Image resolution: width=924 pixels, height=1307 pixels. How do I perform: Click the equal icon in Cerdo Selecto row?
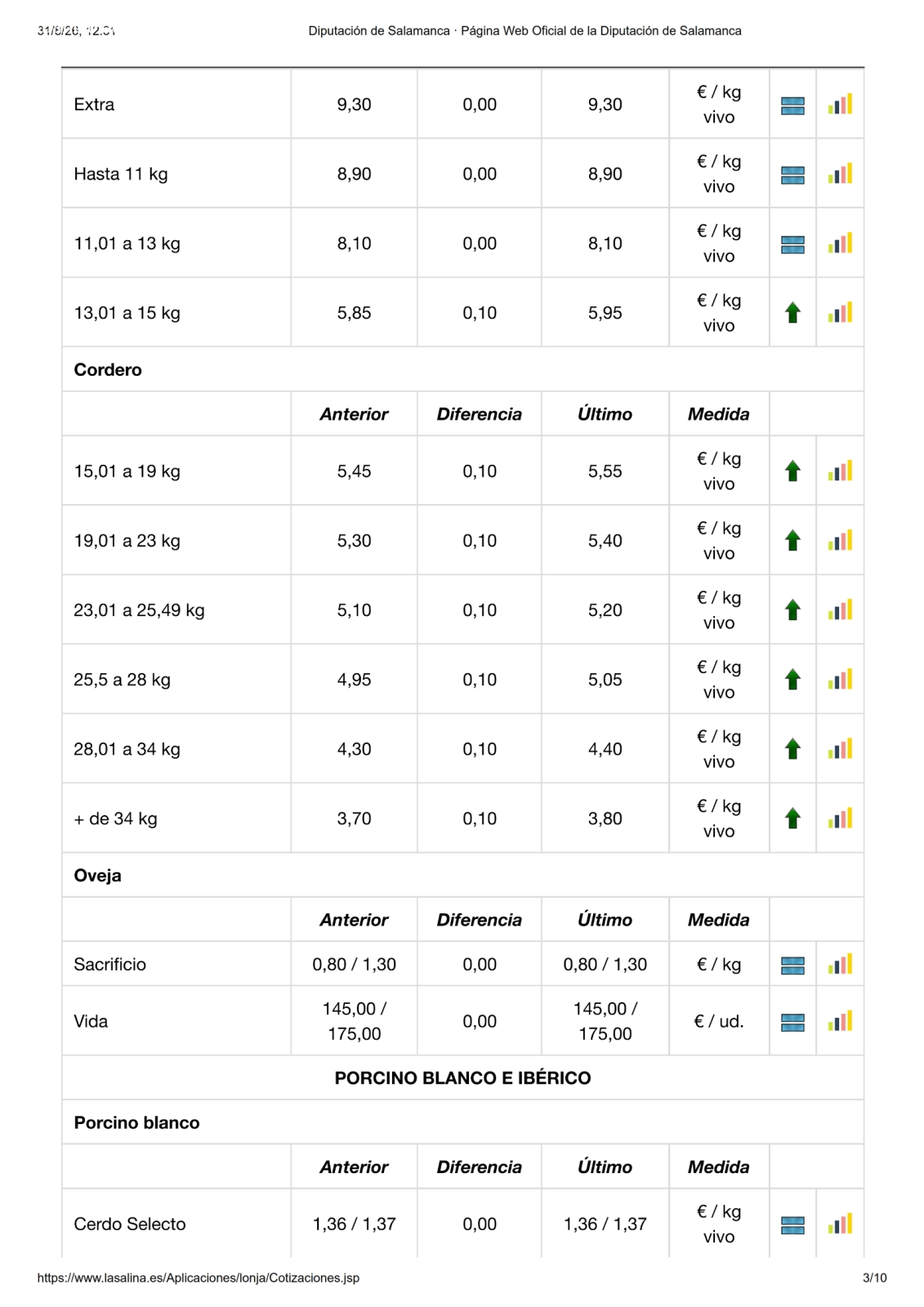(792, 1225)
